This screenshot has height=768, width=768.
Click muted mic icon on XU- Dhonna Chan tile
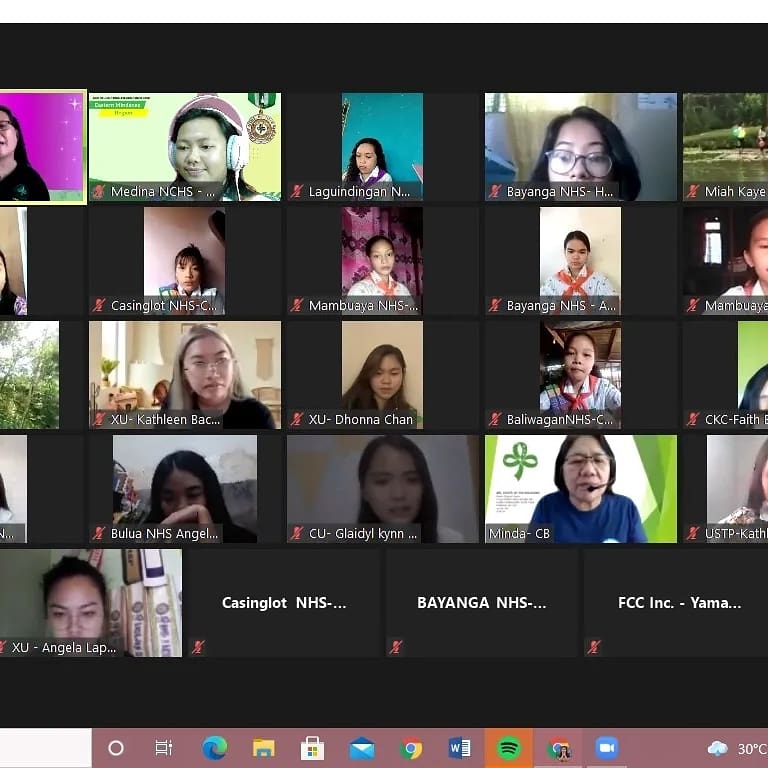(x=297, y=420)
